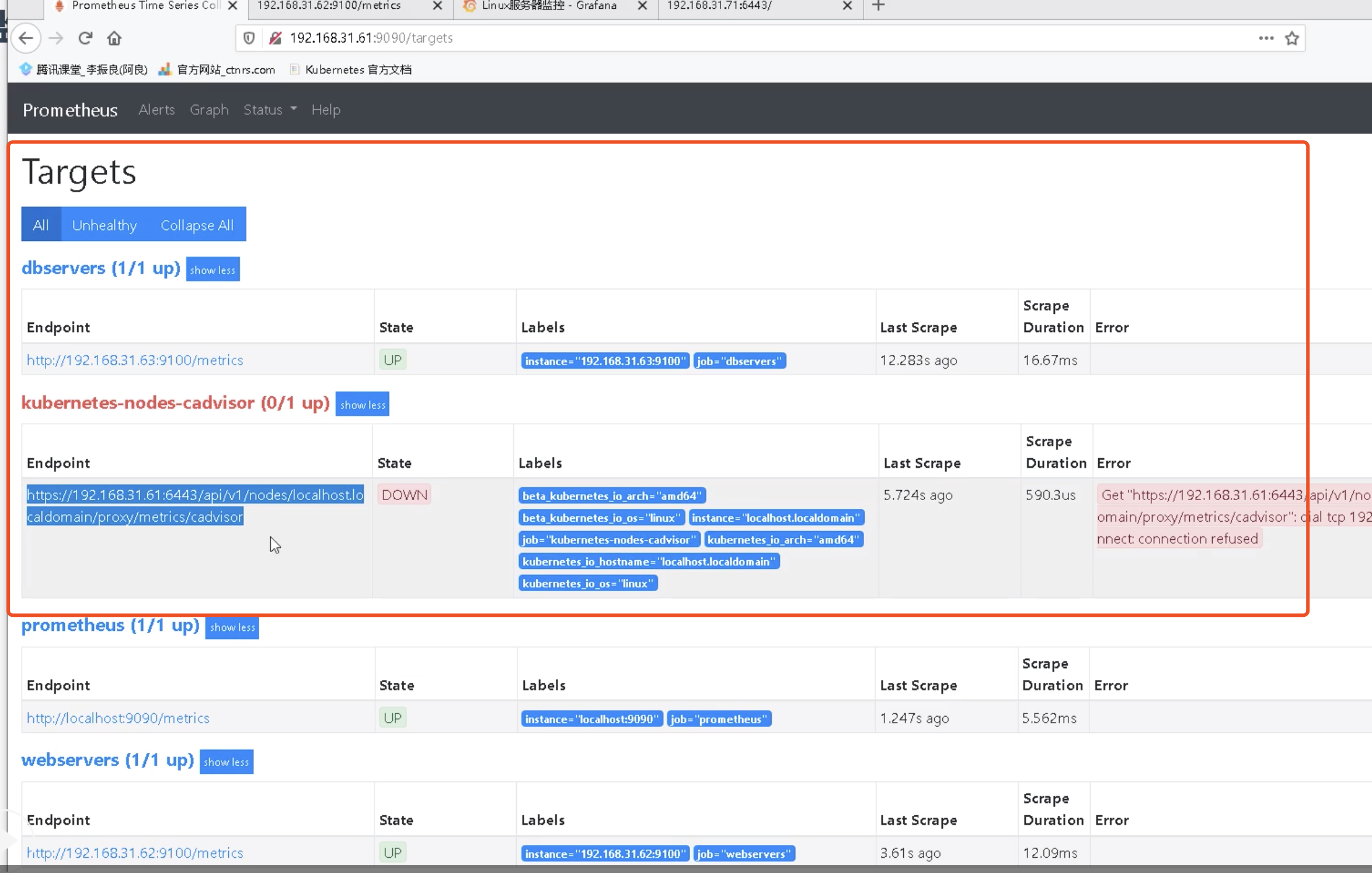The image size is (1372, 873).
Task: Click the insecure connection lock icon
Action: coord(276,39)
